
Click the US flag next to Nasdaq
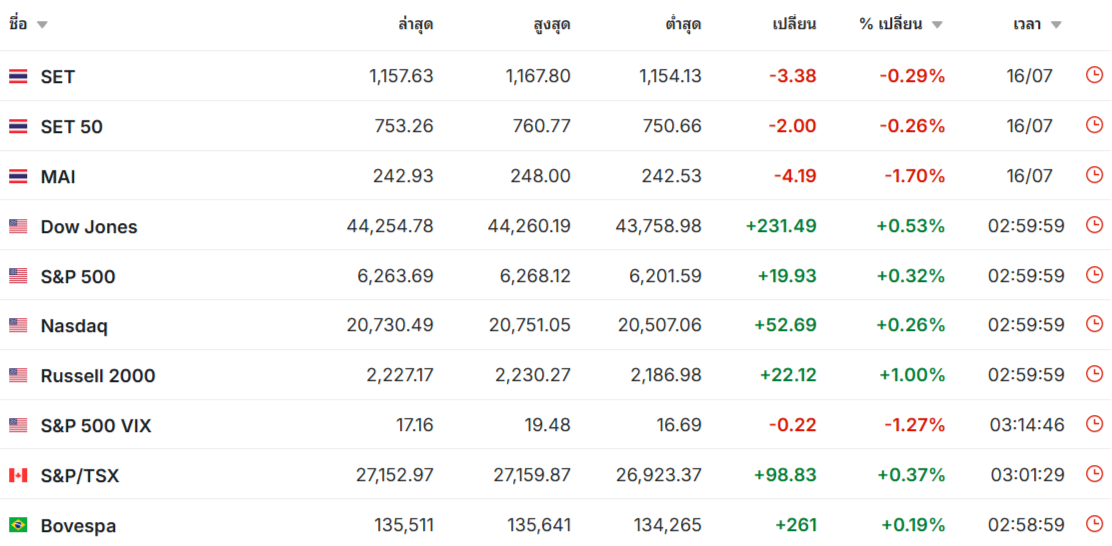tap(18, 325)
